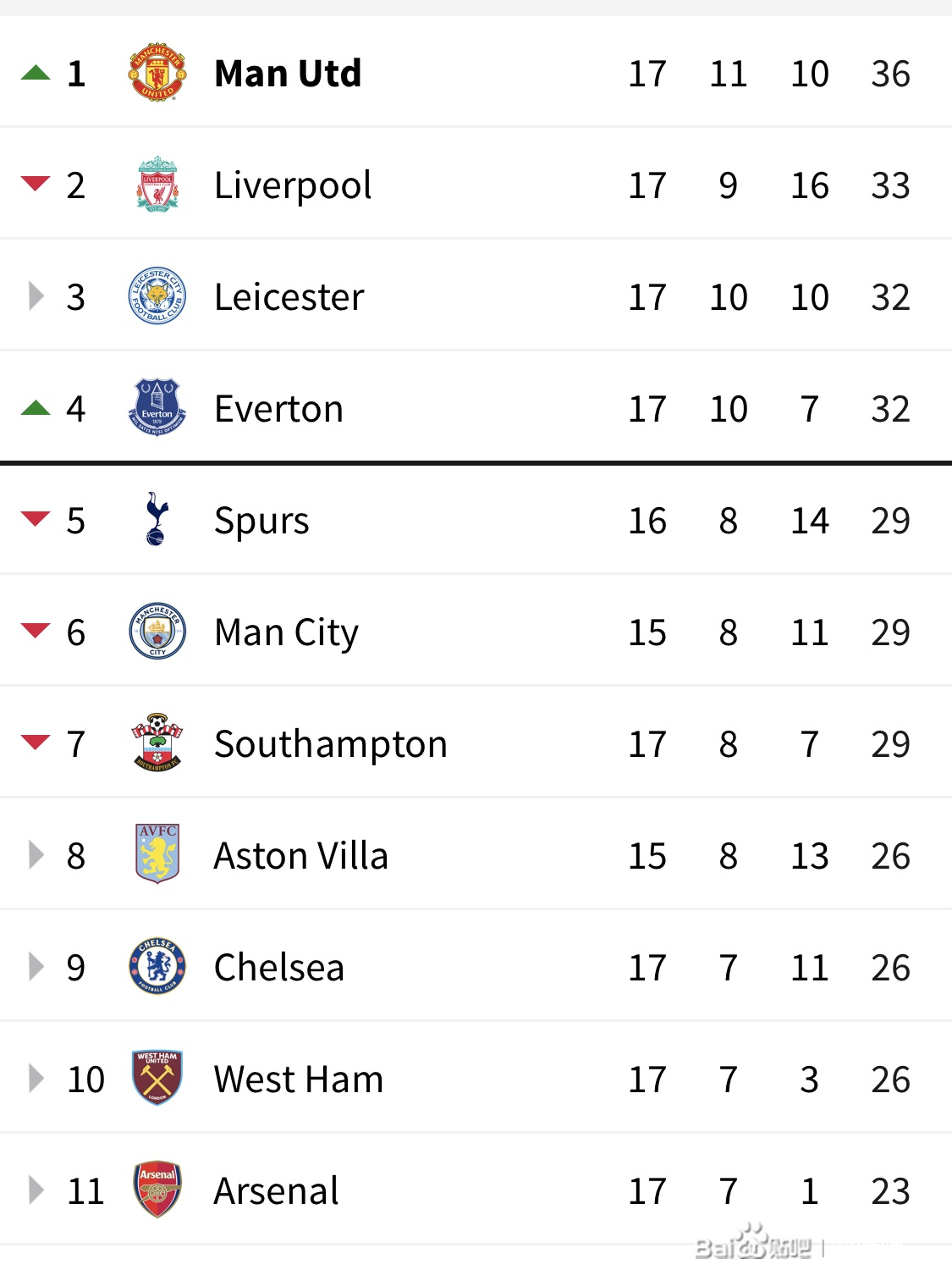Click Everton's 32 points value

(x=891, y=409)
